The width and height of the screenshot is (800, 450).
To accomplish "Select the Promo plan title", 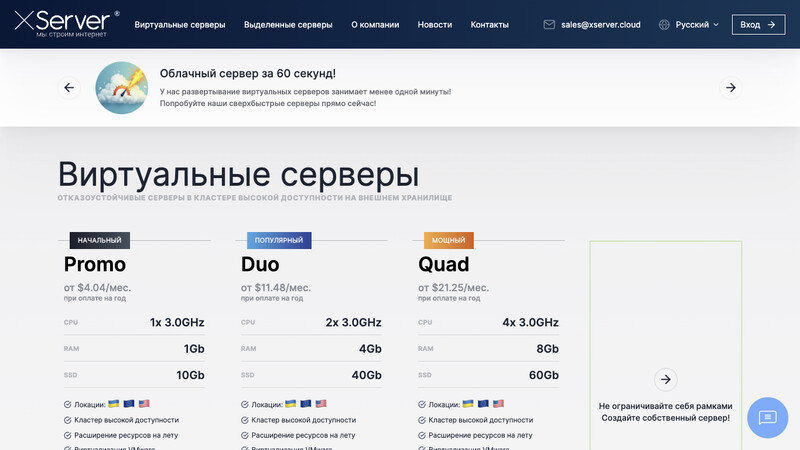I will click(x=95, y=264).
